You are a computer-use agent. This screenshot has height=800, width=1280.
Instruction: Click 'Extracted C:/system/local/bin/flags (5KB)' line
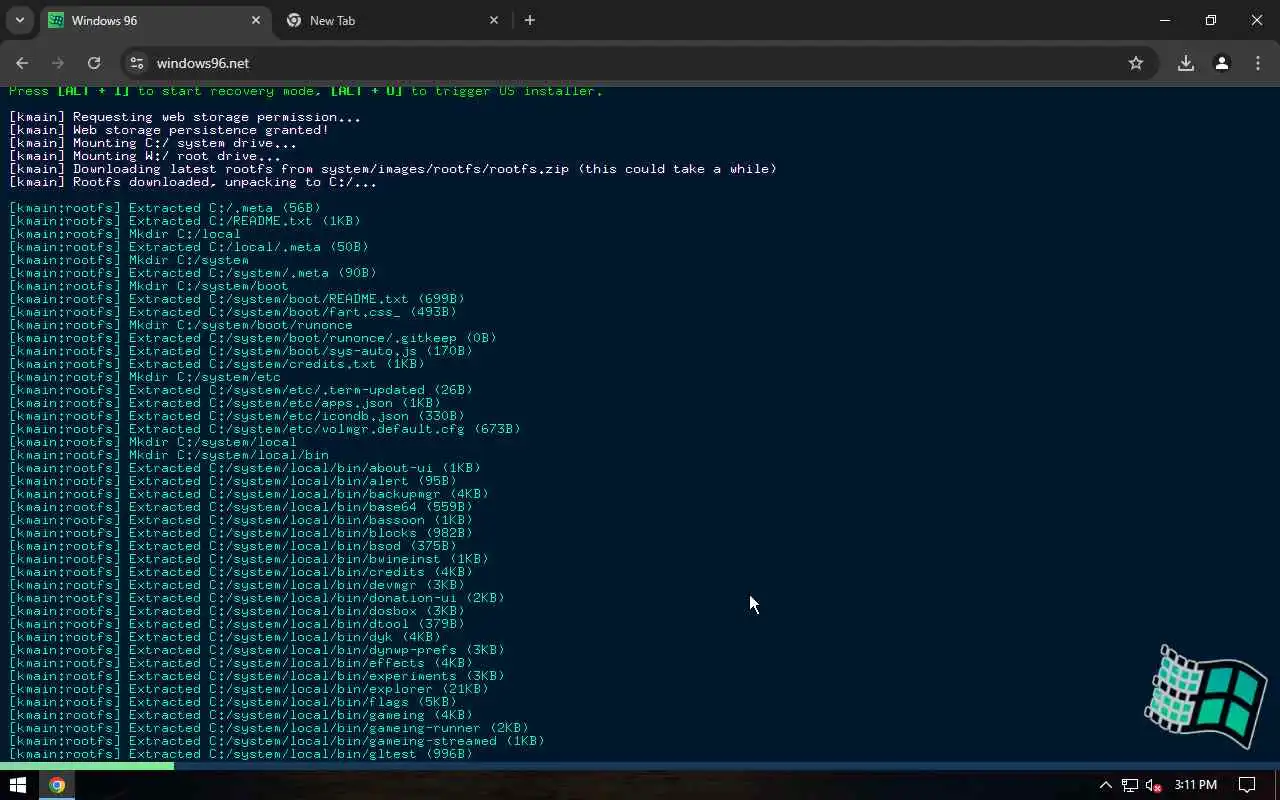[233, 702]
